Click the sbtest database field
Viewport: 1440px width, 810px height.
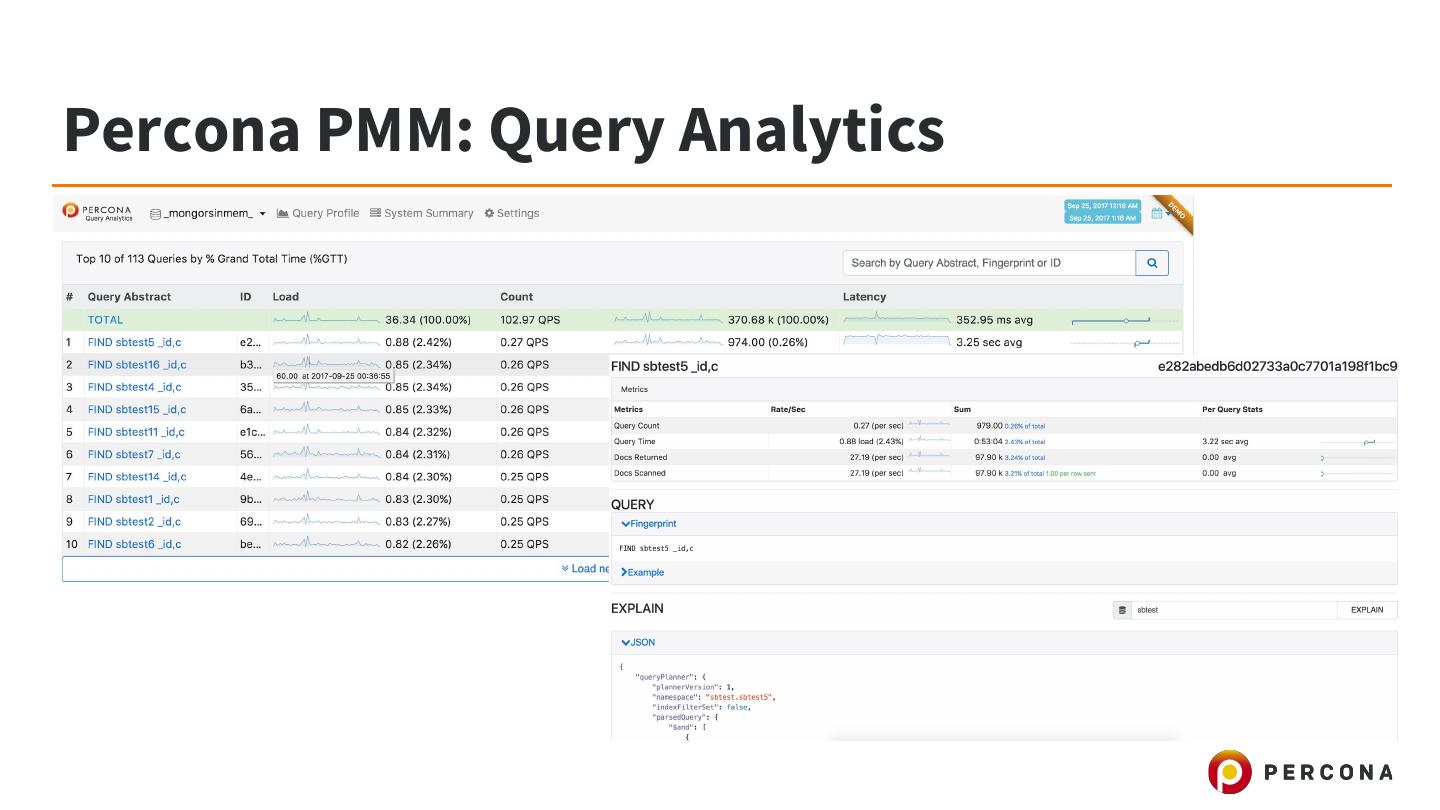pos(1234,610)
